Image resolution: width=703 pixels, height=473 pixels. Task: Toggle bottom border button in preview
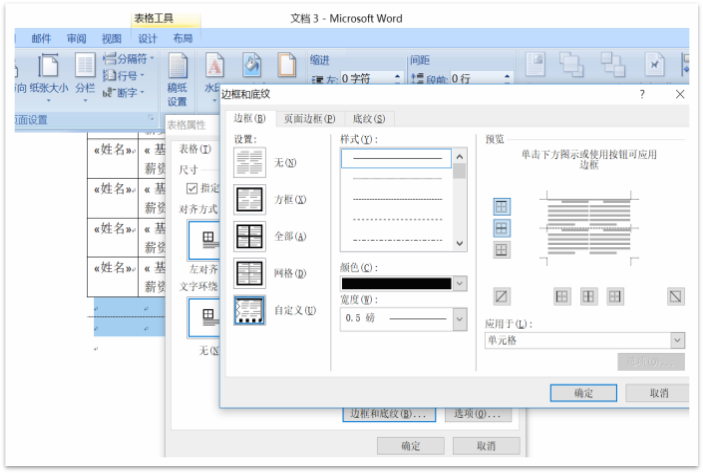(x=502, y=250)
